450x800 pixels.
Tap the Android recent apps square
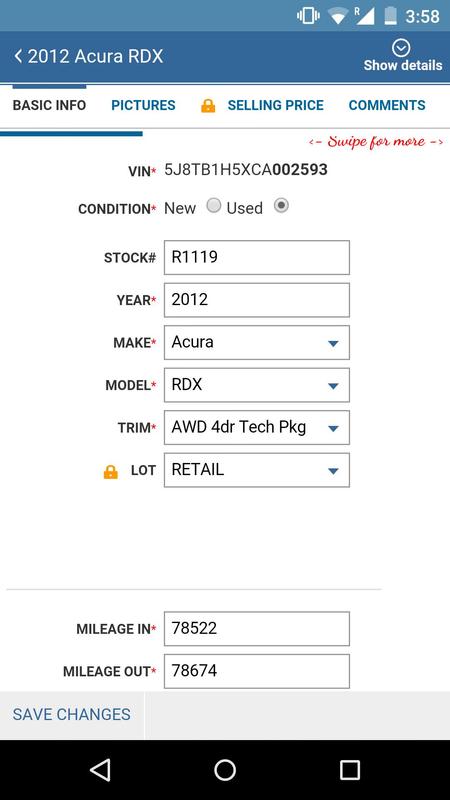(x=350, y=769)
